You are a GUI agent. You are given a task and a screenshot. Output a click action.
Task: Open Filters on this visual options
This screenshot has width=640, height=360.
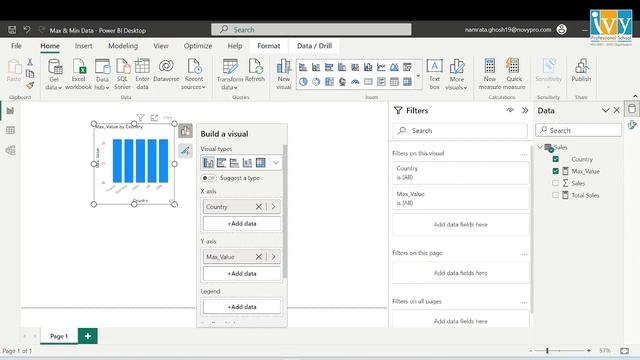click(x=524, y=154)
